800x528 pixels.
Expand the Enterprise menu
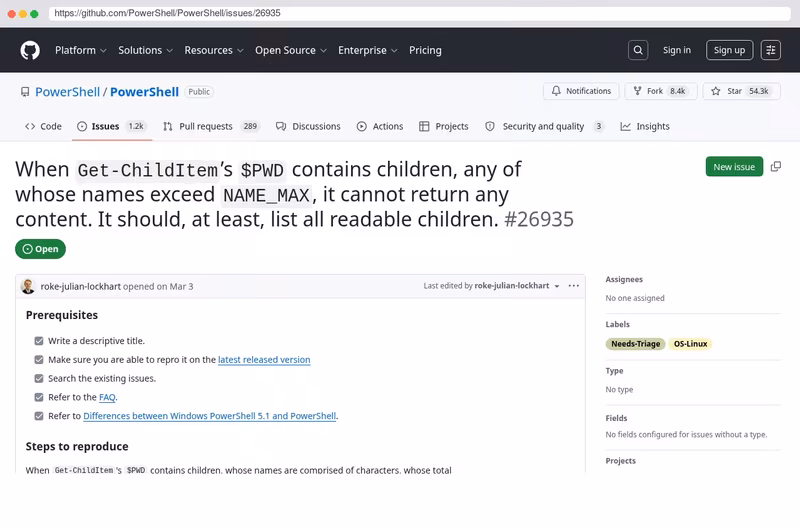[x=367, y=50]
